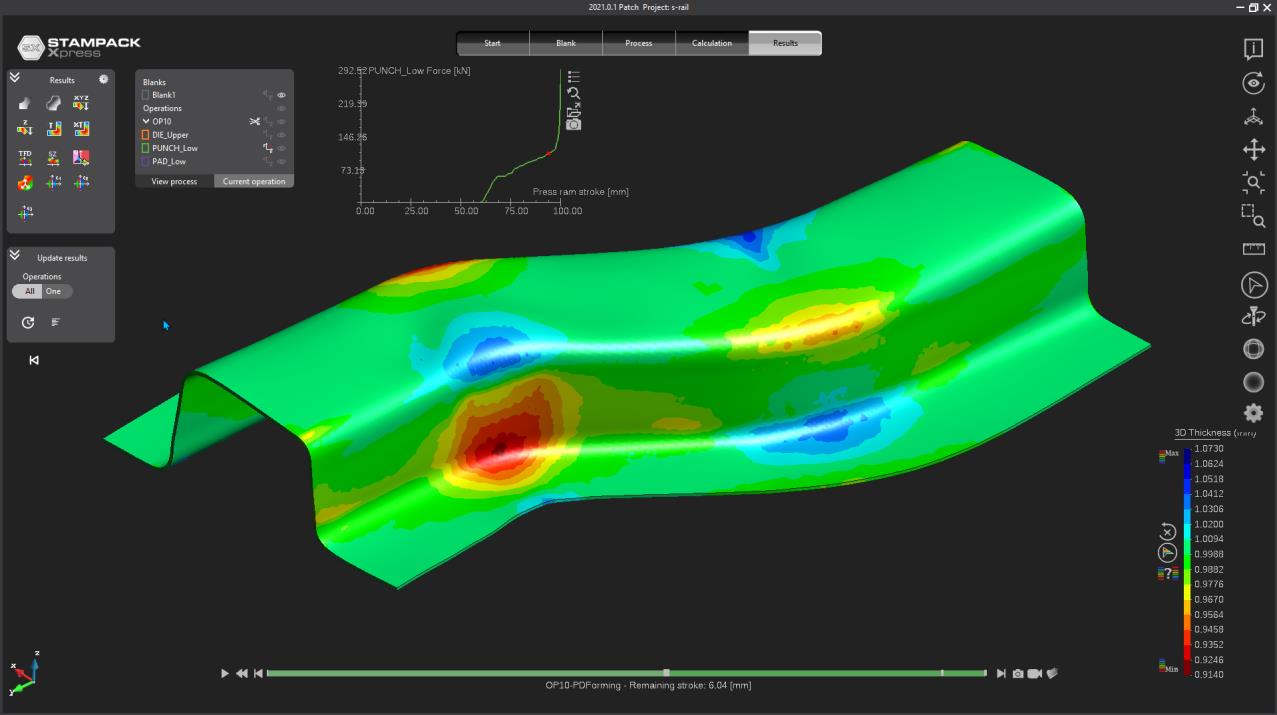Collapse the OP10 operation tree
The height and width of the screenshot is (715, 1277).
[146, 121]
